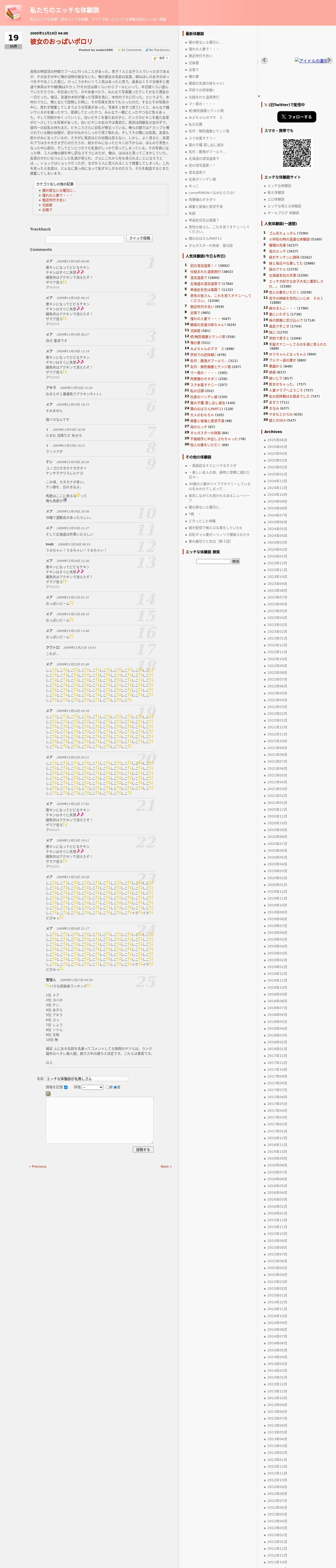Click the 名前 name input field
Screen dimensions: 336x1568
(x=87, y=1079)
